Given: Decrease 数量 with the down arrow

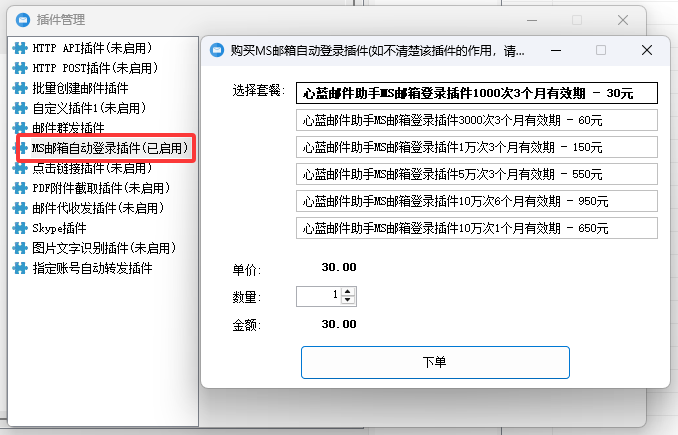Looking at the screenshot, I should [348, 301].
